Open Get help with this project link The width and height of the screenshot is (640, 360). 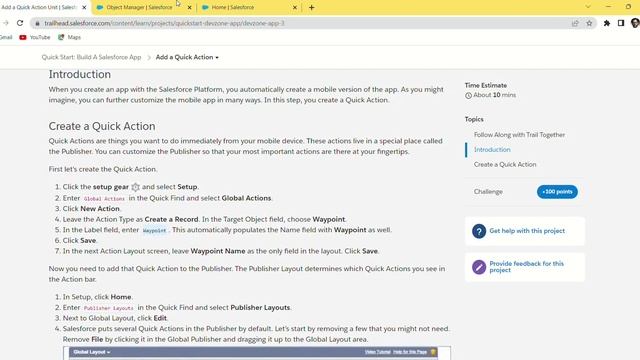[527, 231]
